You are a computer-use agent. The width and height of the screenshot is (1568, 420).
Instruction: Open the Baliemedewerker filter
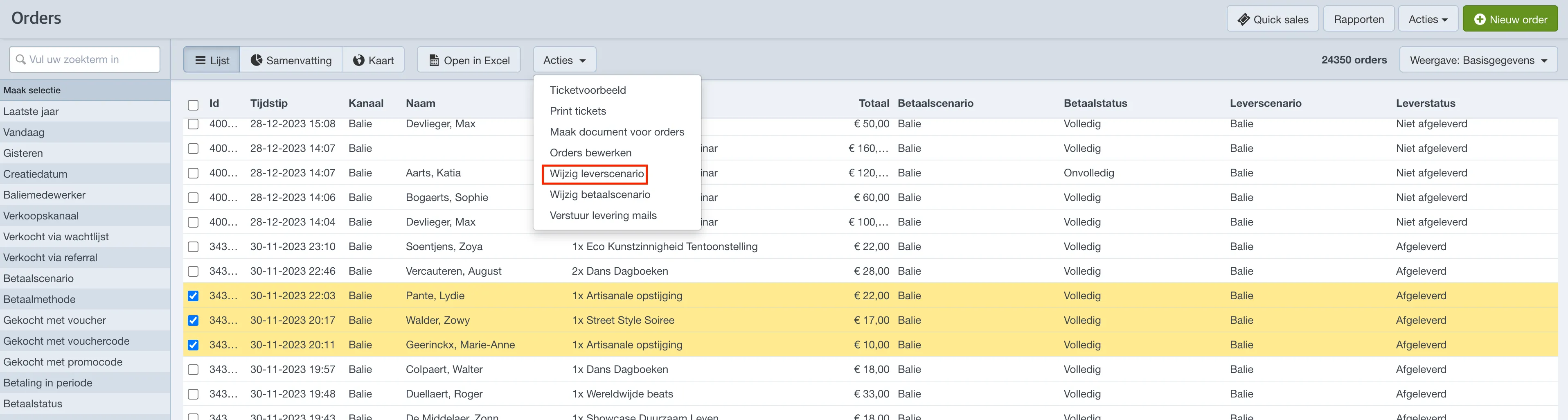(85, 195)
